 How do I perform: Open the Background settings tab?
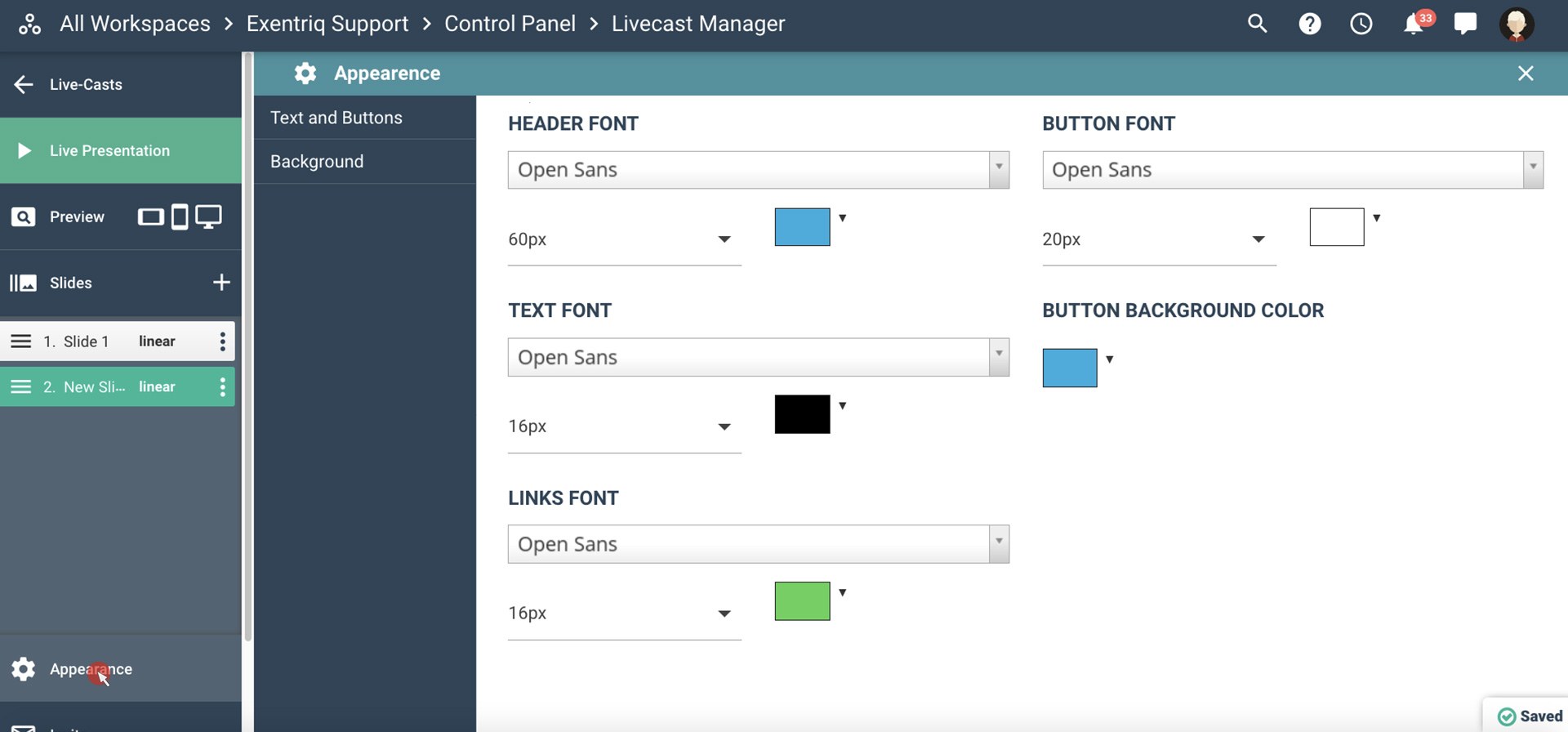pyautogui.click(x=317, y=162)
